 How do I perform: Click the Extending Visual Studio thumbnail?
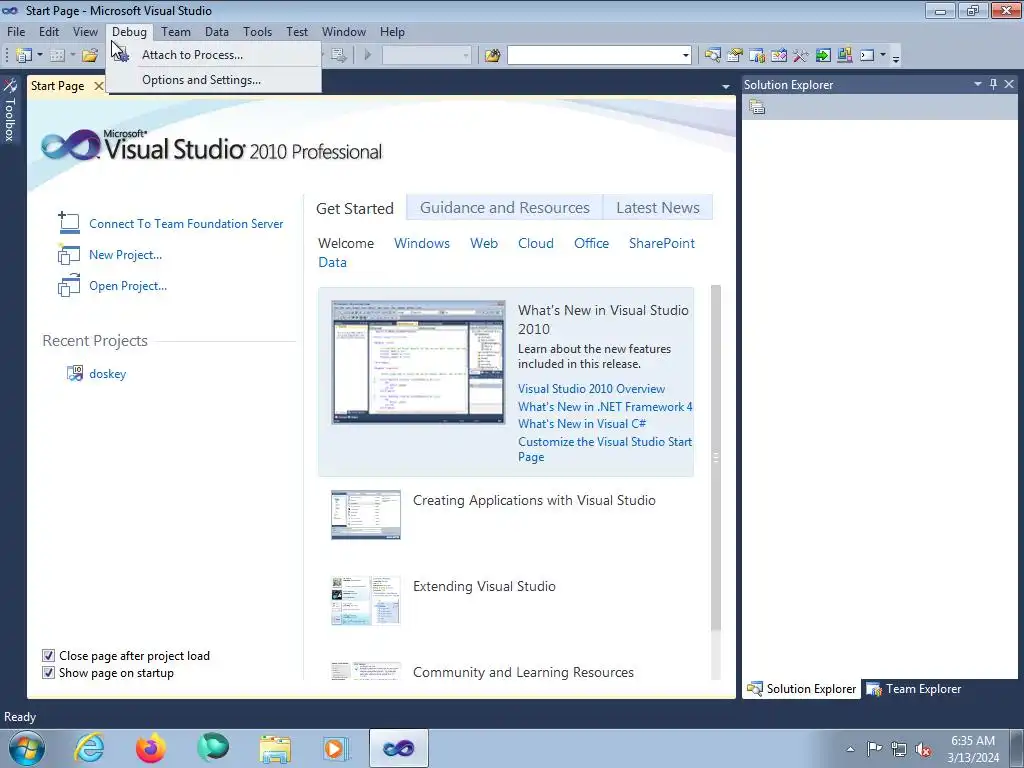pyautogui.click(x=366, y=600)
